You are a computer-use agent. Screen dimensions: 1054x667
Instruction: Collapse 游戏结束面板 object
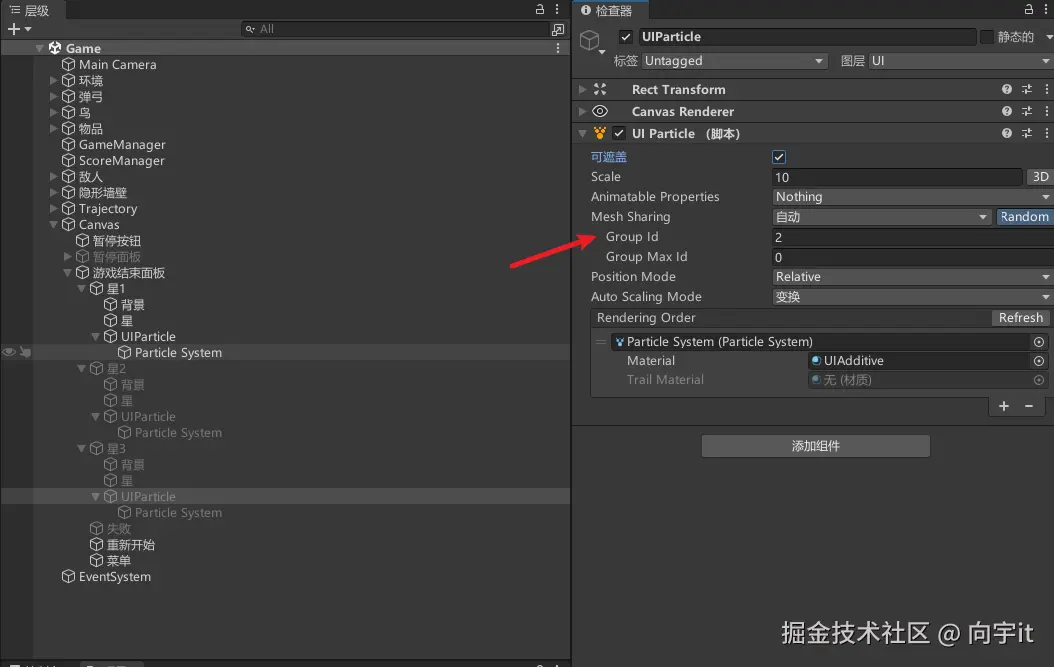click(x=67, y=273)
